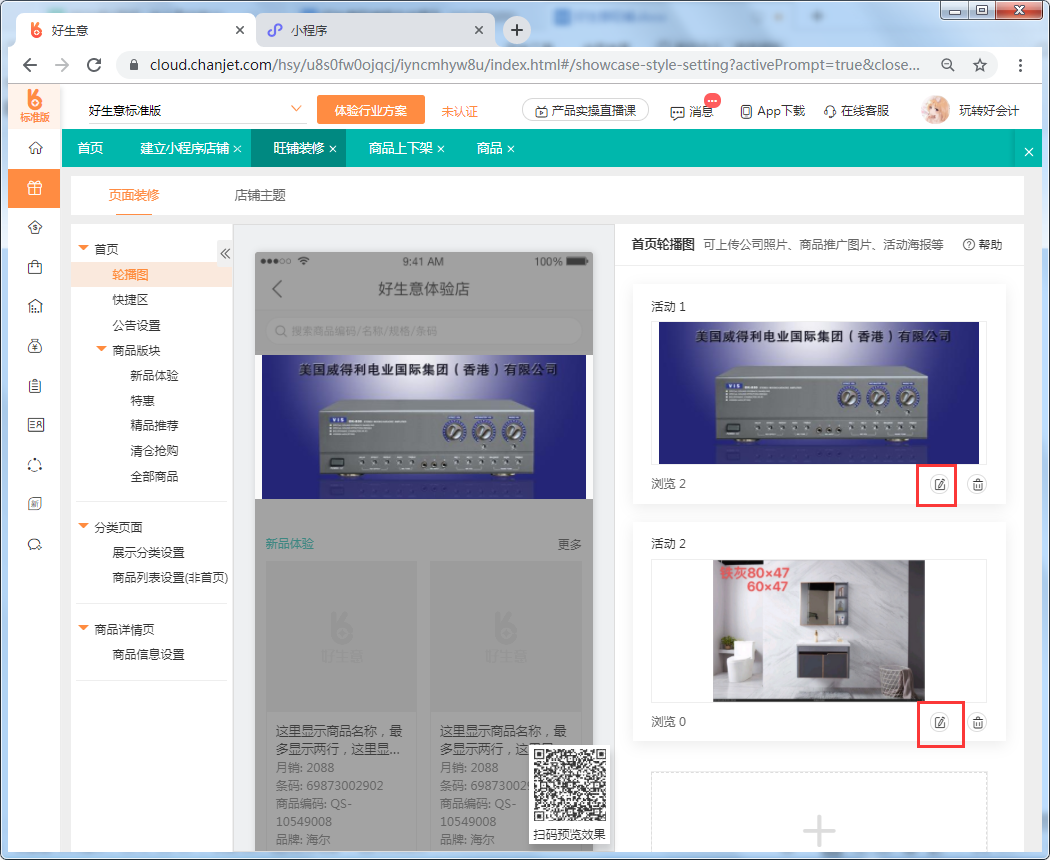Close all tabs with the teal bar X
The width and height of the screenshot is (1050, 860).
click(x=1029, y=152)
